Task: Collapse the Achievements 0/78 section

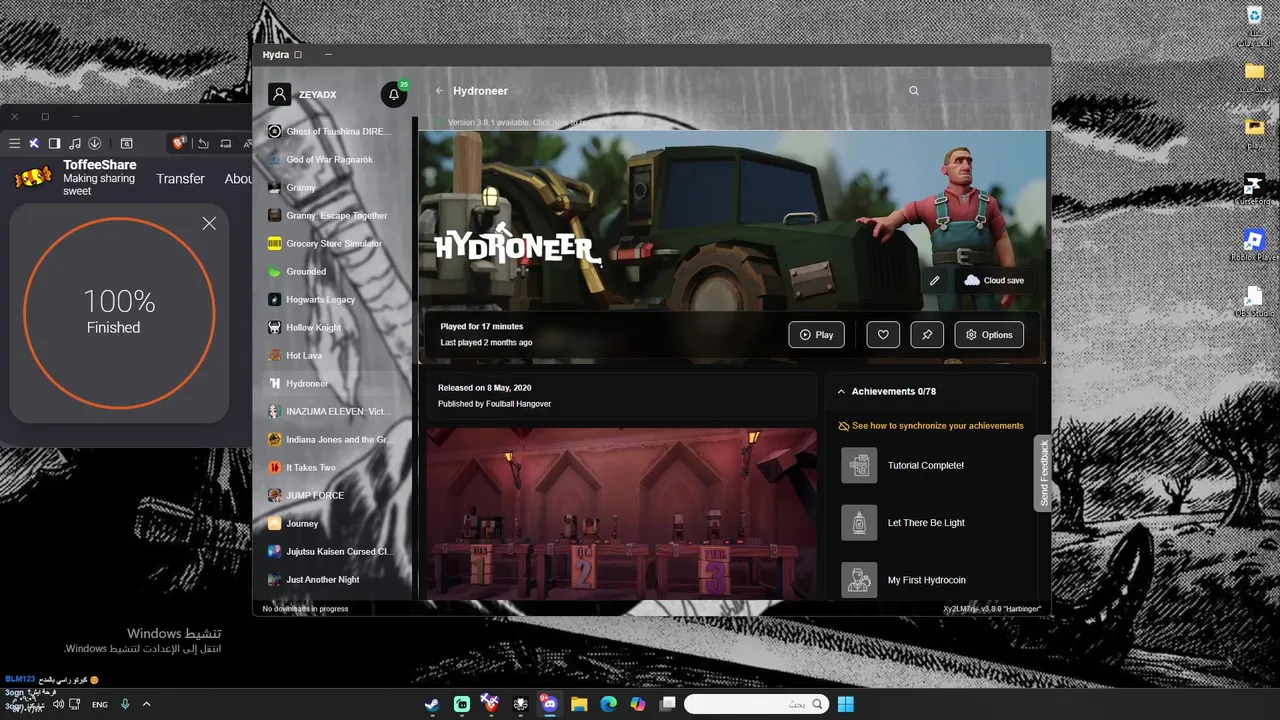Action: (841, 392)
